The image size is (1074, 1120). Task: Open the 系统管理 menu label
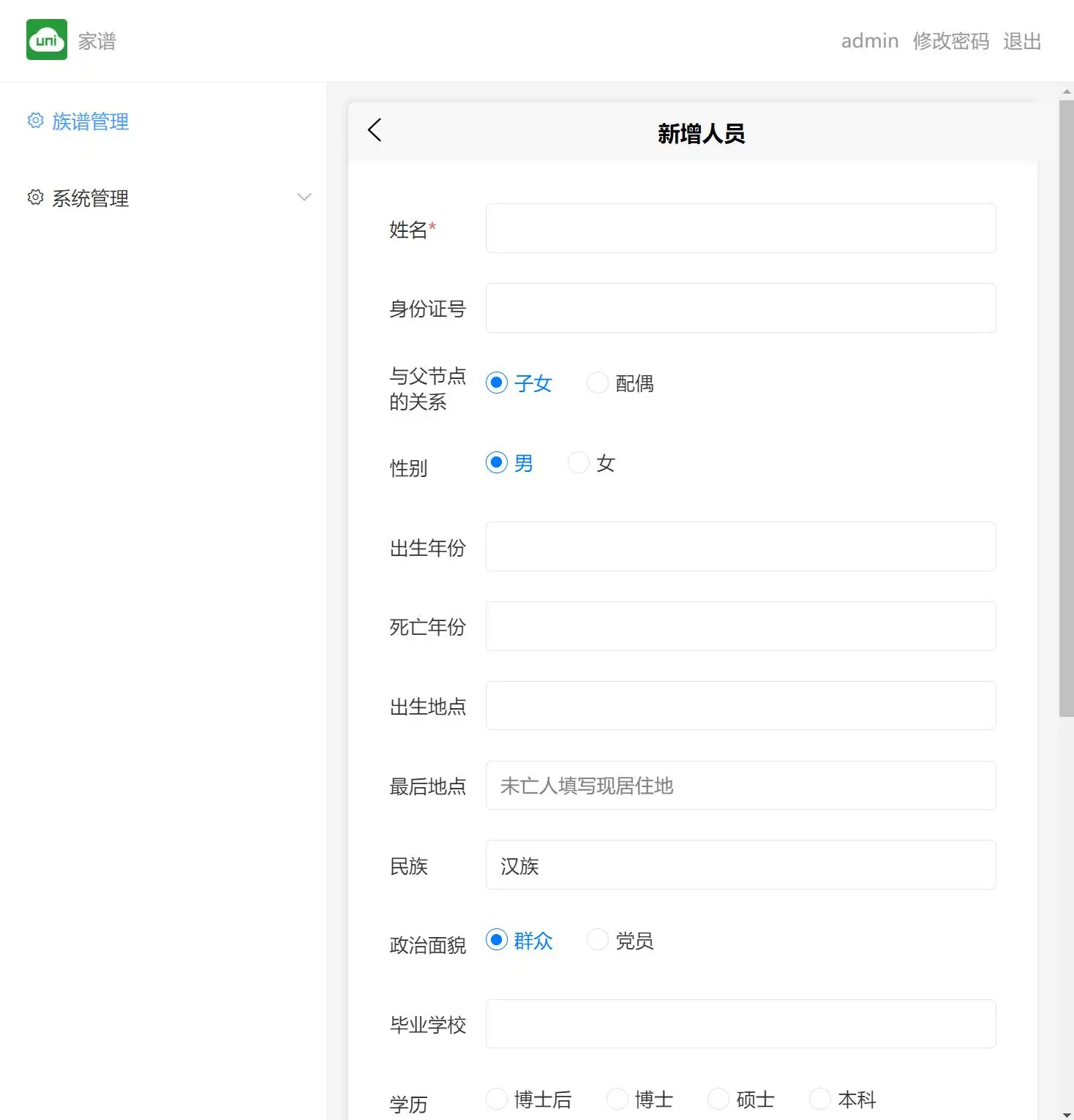pos(90,198)
